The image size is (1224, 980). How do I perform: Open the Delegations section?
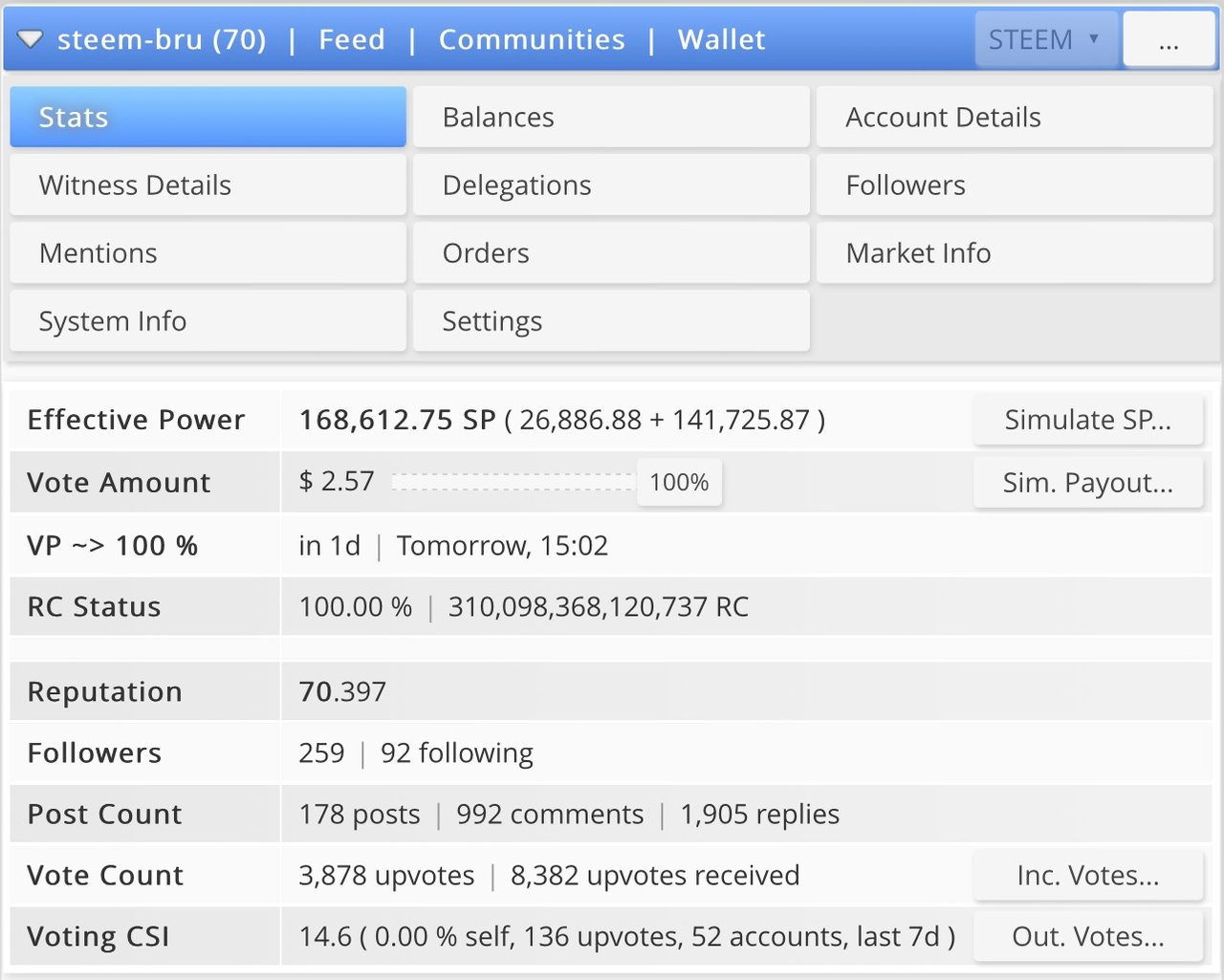click(611, 185)
